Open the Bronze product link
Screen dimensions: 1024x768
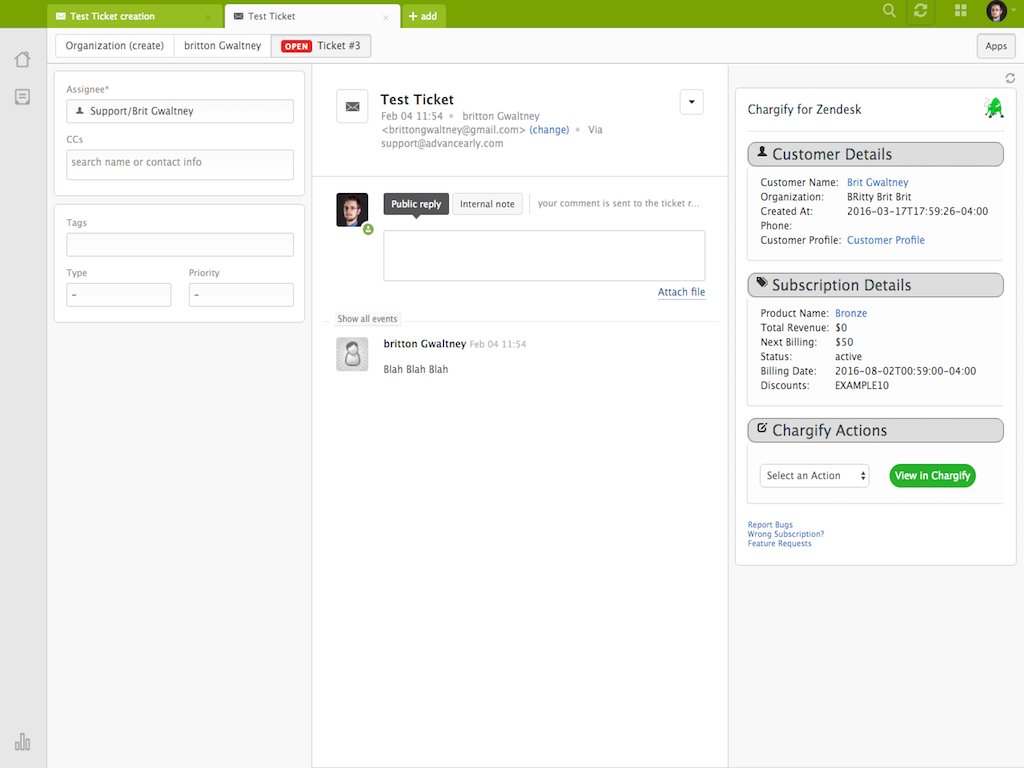point(851,313)
